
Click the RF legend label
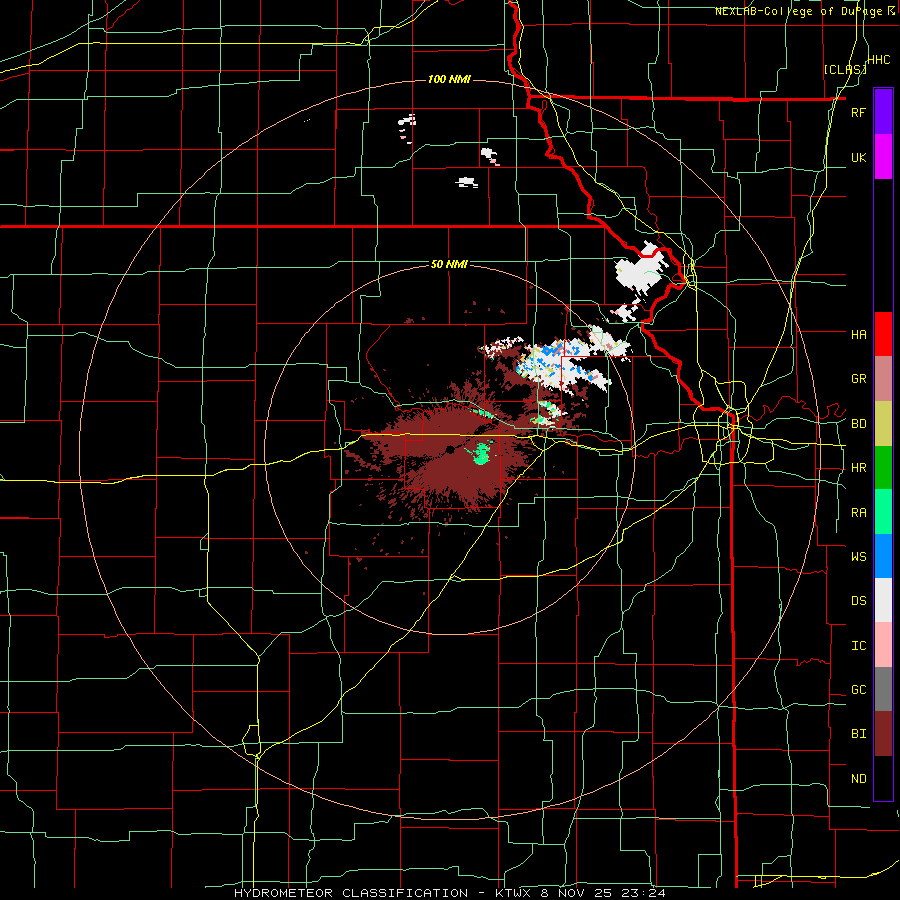point(858,112)
